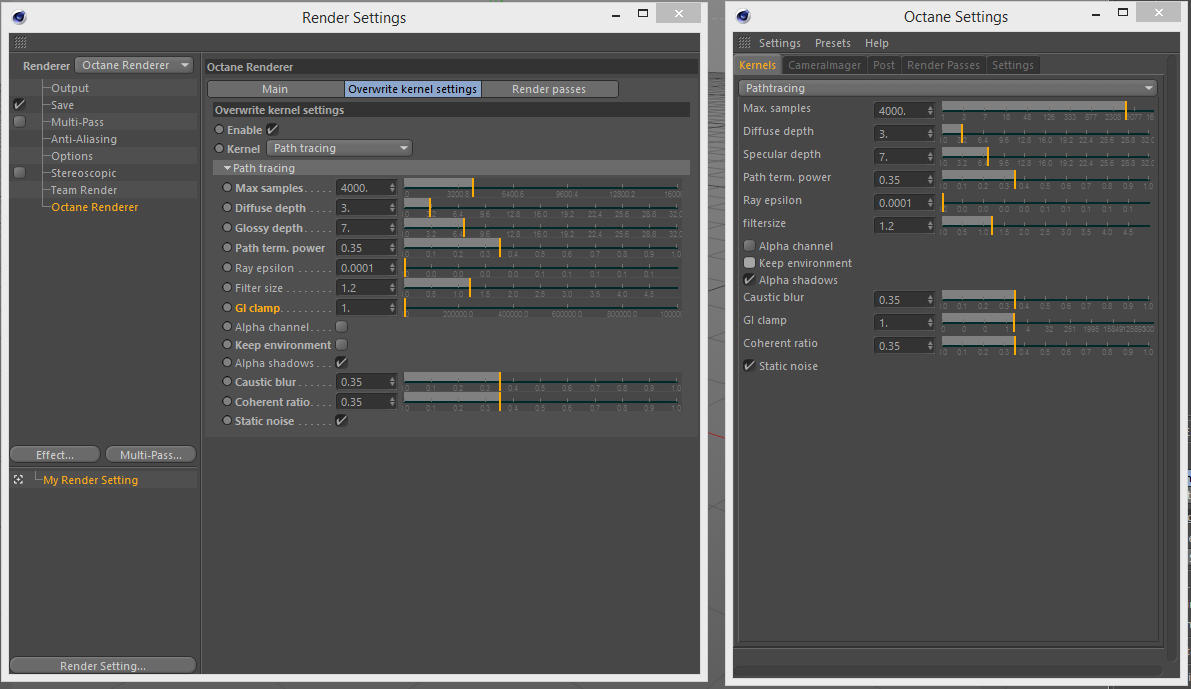This screenshot has height=689, width=1191.
Task: Select Output in the settings list
Action: (70, 88)
